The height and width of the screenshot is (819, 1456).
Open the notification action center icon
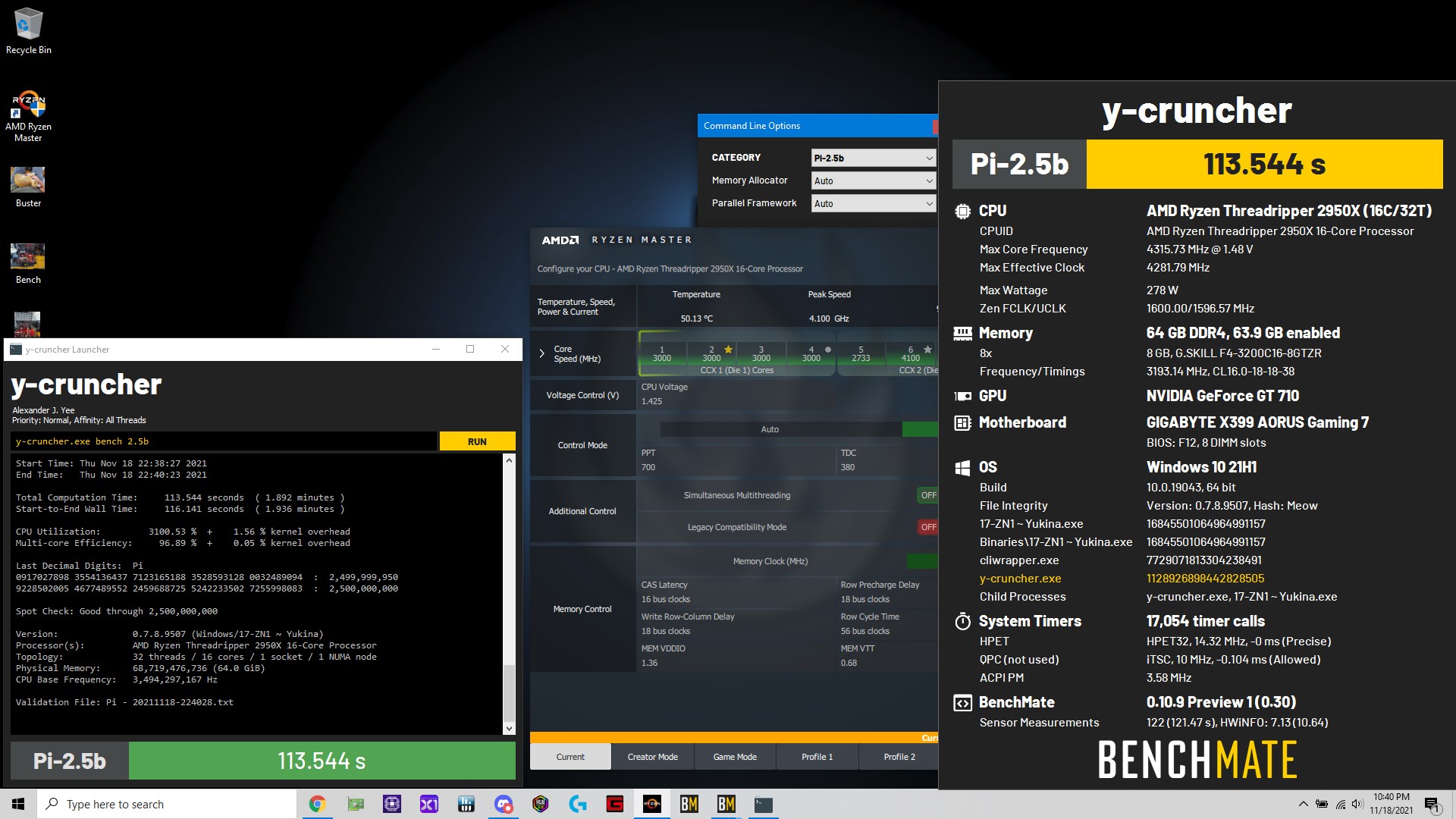coord(1432,804)
